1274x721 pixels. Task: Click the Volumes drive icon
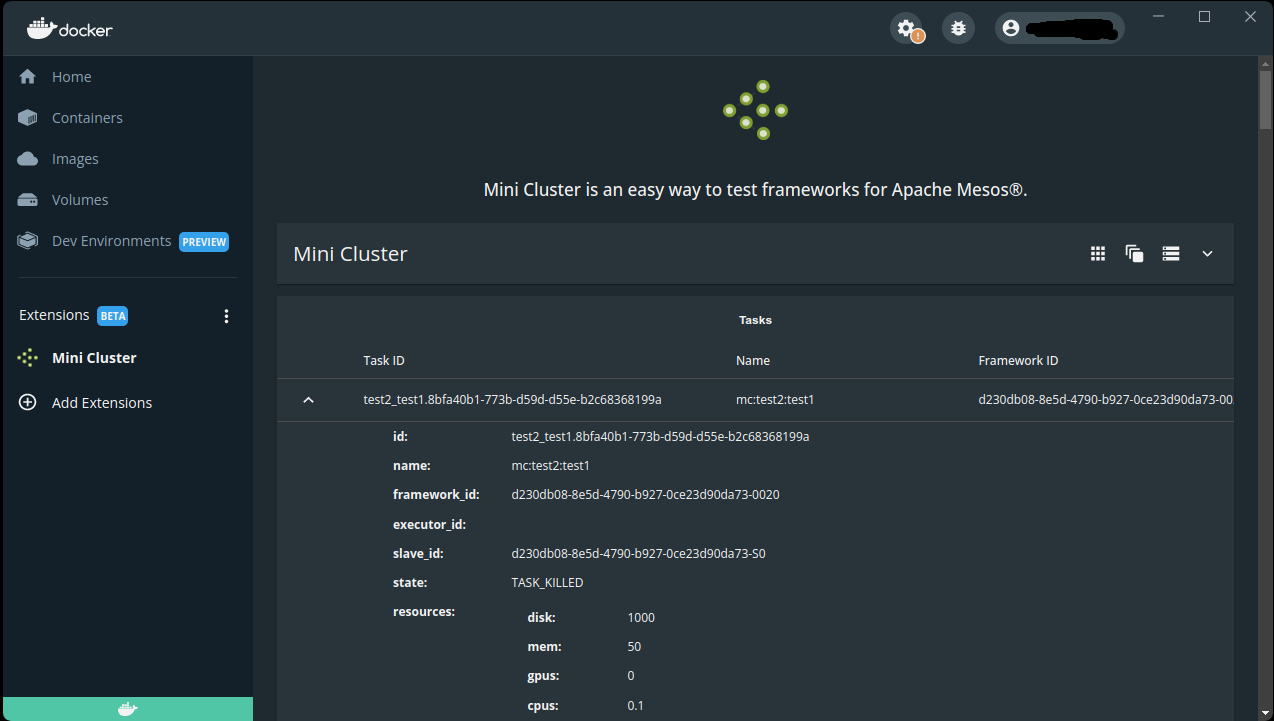[28, 200]
